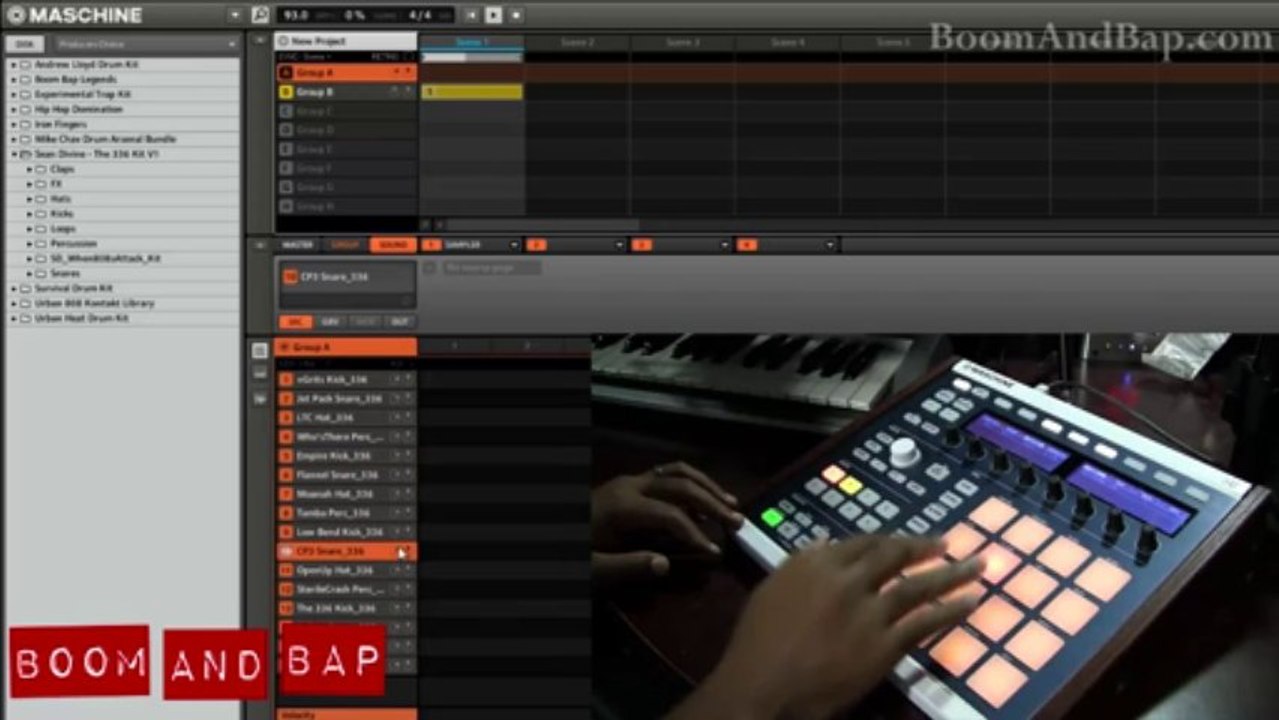Viewport: 1279px width, 720px height.
Task: Adjust the 0% swing value
Action: click(356, 15)
